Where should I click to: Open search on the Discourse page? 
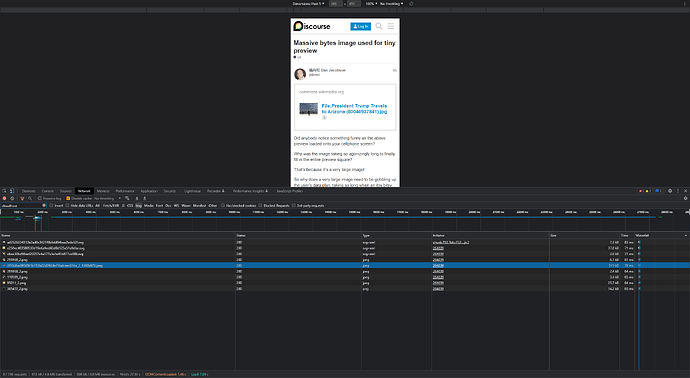[x=379, y=26]
